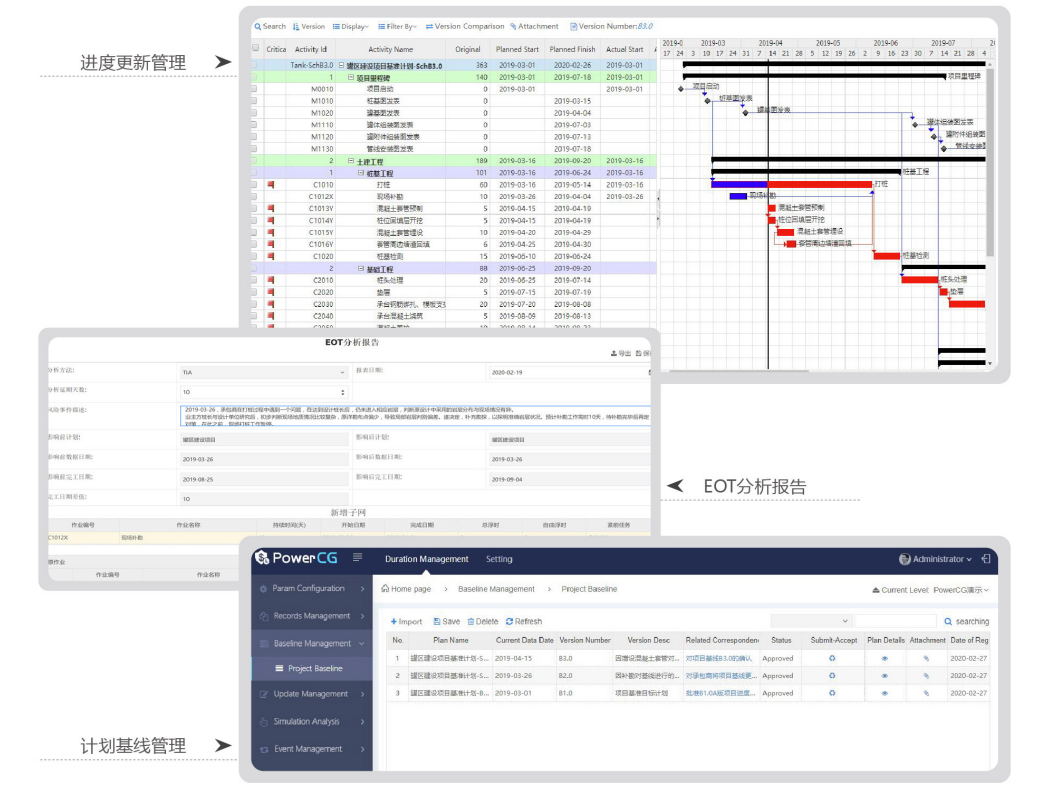Check the row checkbox for activity C2010
Screen dimensions: 1046x796
254,280
